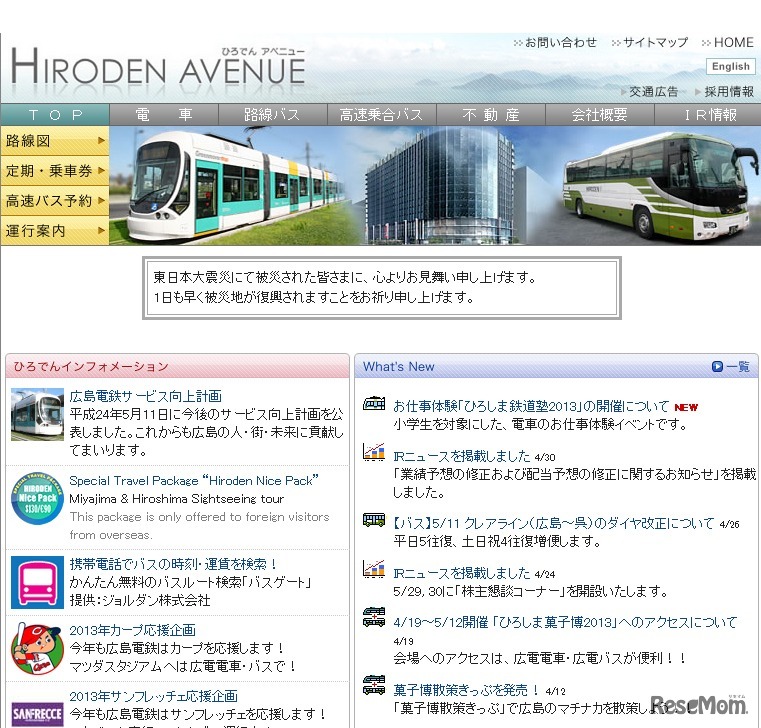This screenshot has width=761, height=728.
Task: Click the 東日本大震災 sympathy notice box
Action: click(x=382, y=288)
